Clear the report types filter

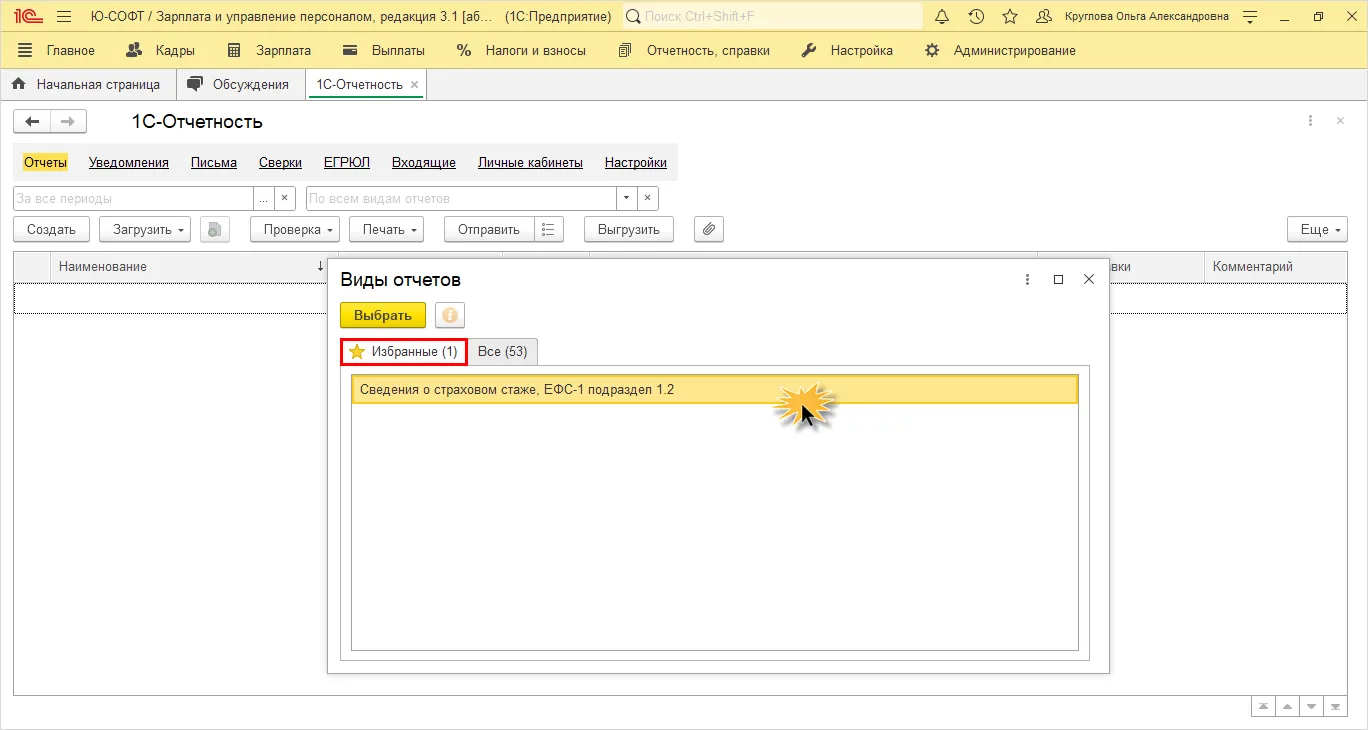click(x=648, y=198)
